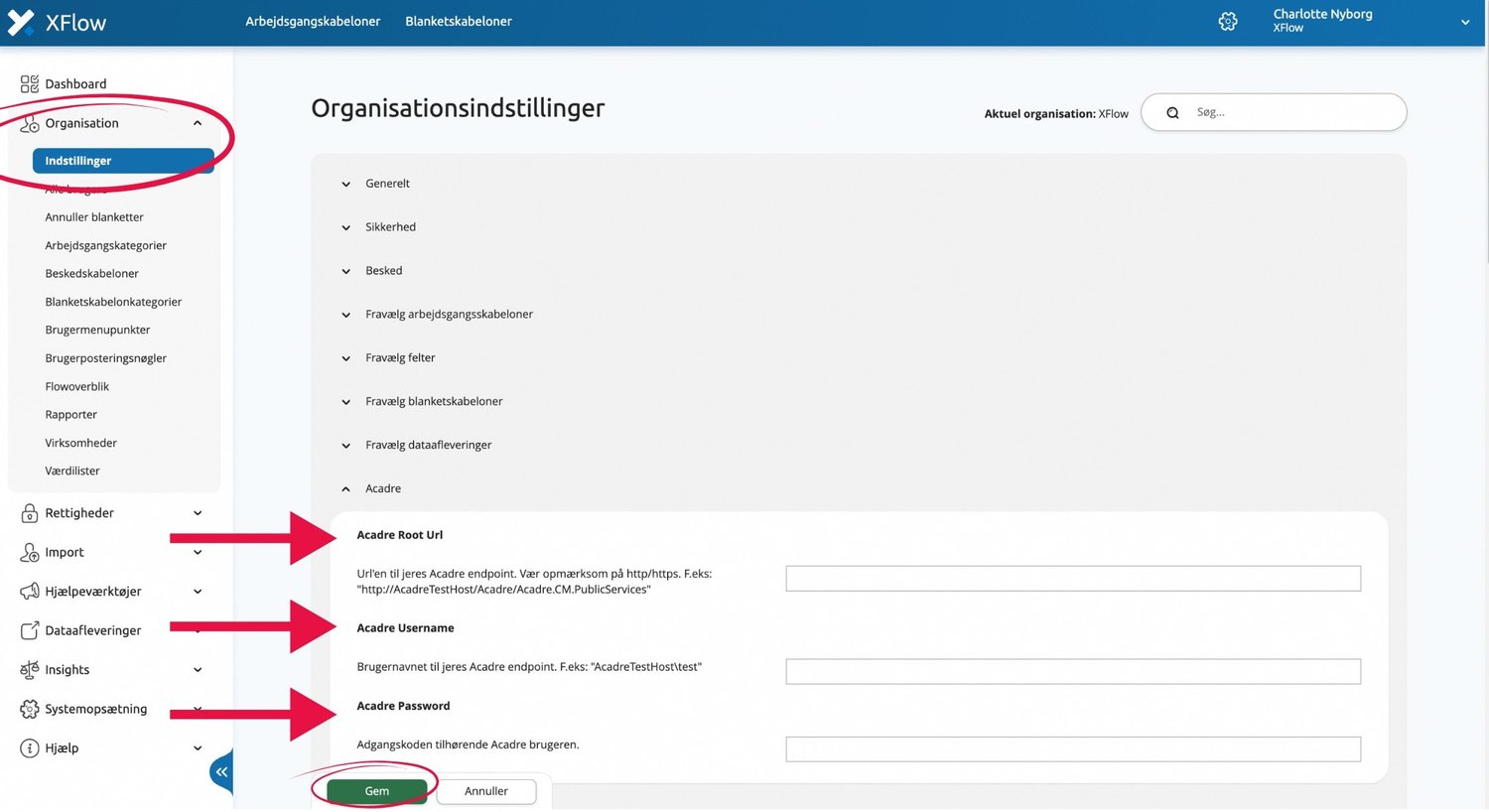Select the Organisation icon in the sidebar

tap(29, 122)
